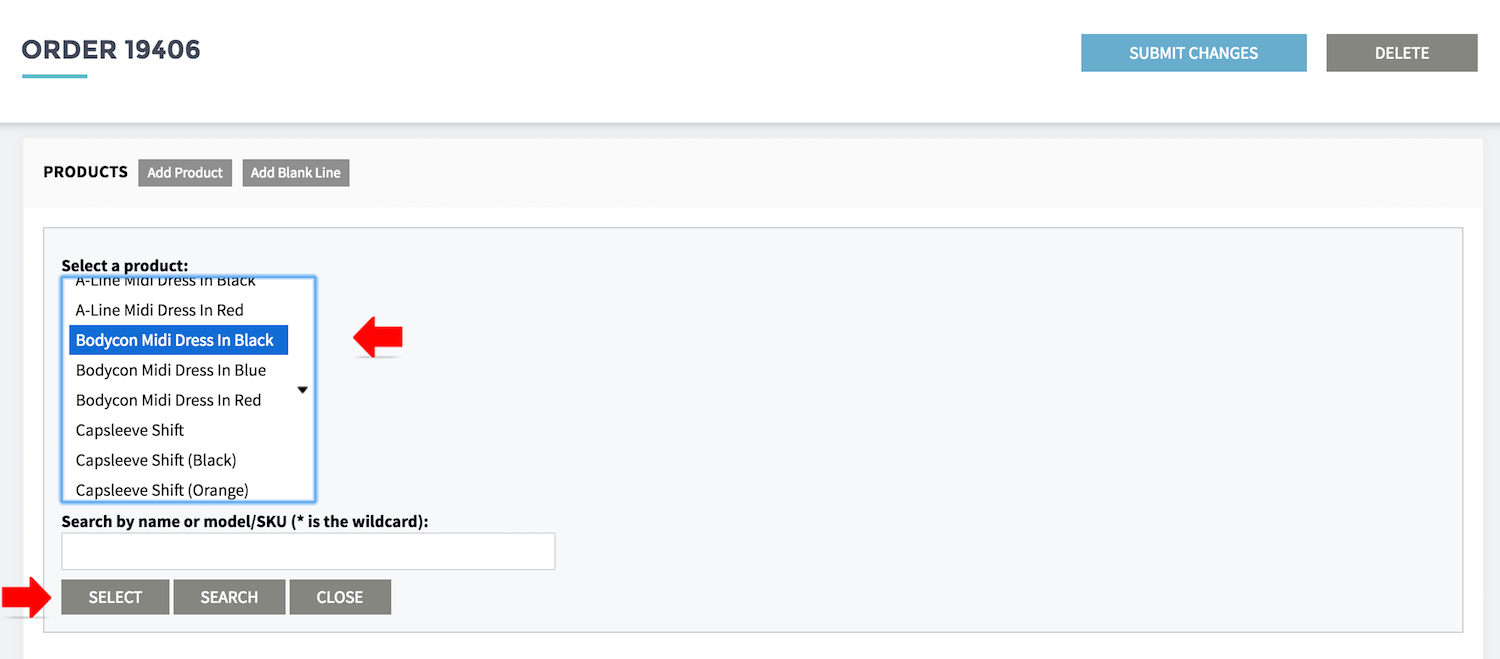Image resolution: width=1500 pixels, height=659 pixels.
Task: Click the ORDER 19406 heading
Action: point(111,50)
